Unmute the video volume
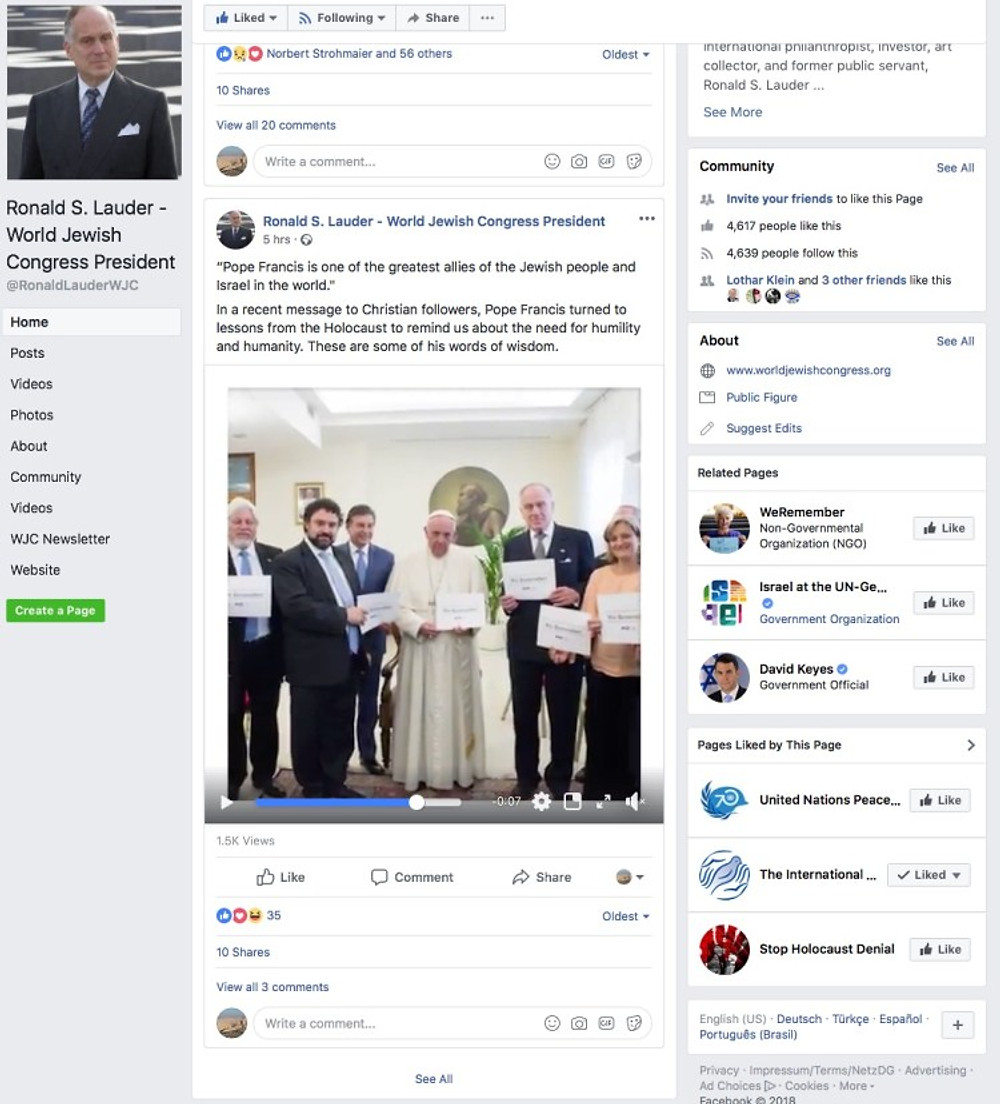This screenshot has height=1104, width=1000. point(635,801)
